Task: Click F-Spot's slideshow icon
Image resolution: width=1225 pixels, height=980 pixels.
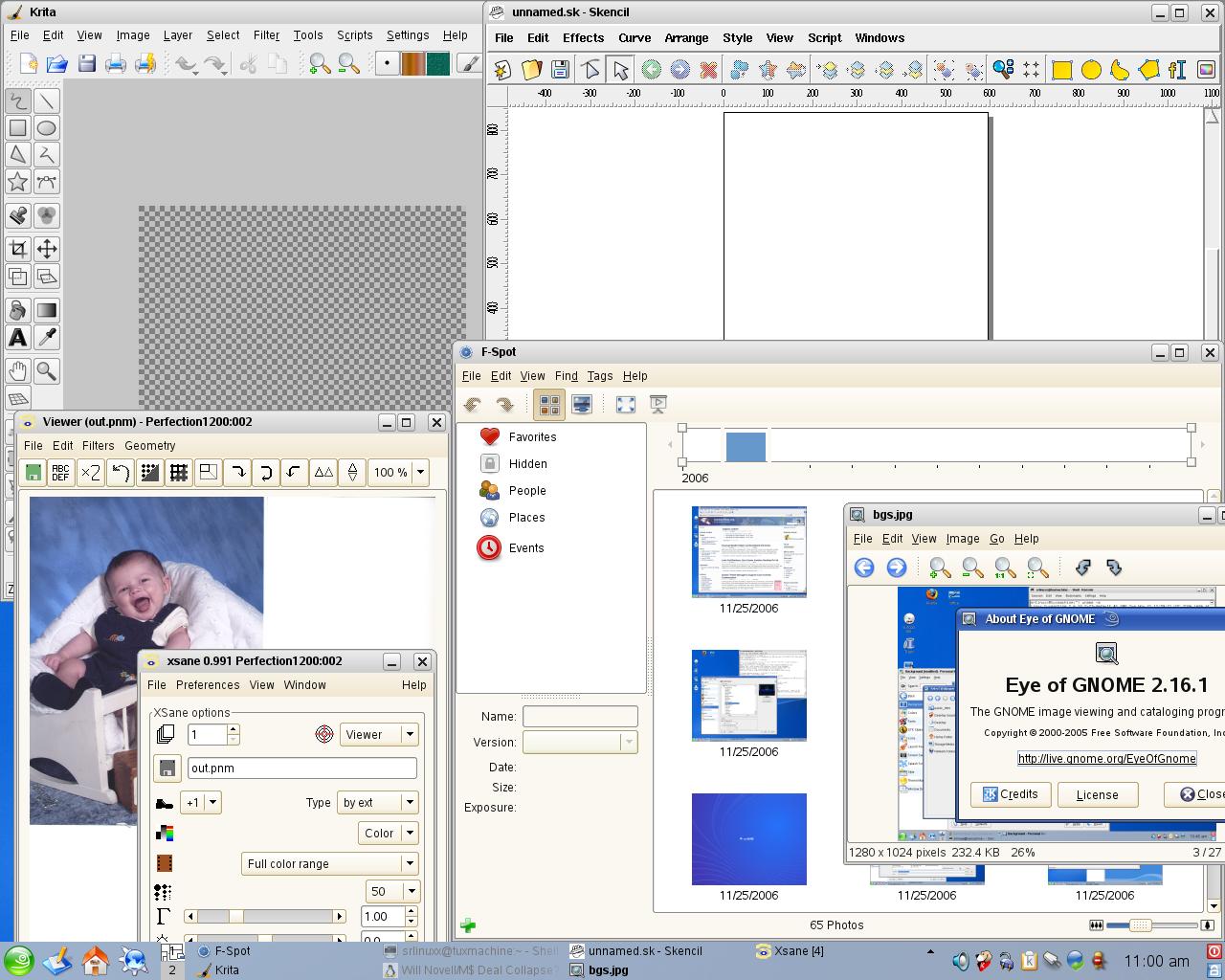Action: (x=657, y=404)
